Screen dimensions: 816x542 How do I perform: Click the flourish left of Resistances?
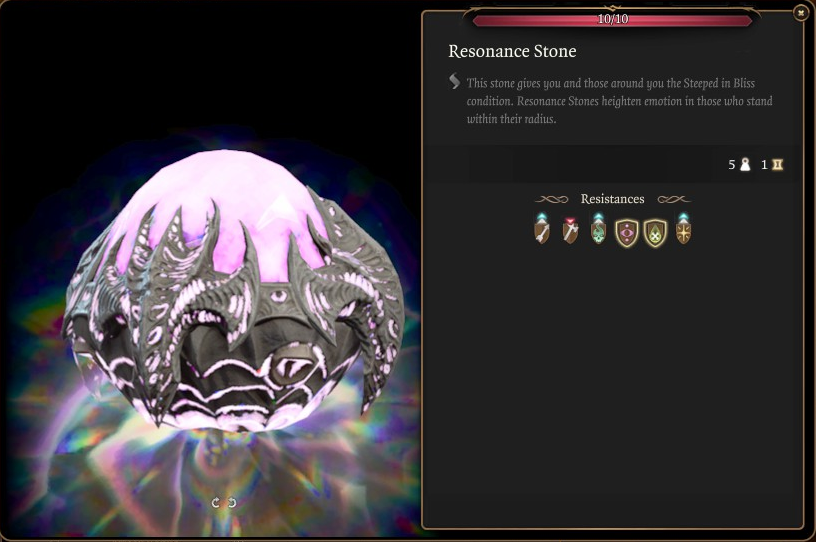coord(552,199)
